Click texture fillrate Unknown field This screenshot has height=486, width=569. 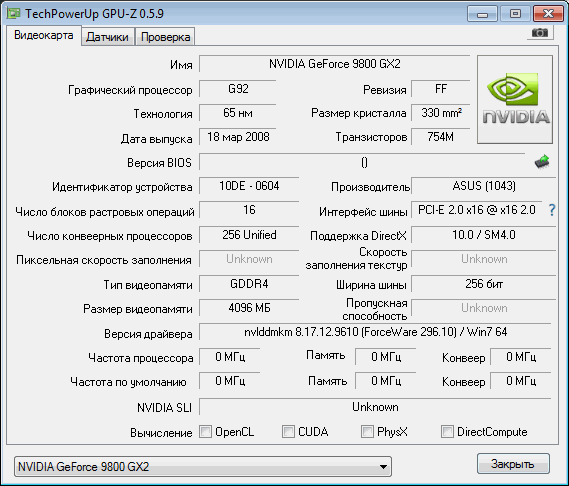pos(483,259)
